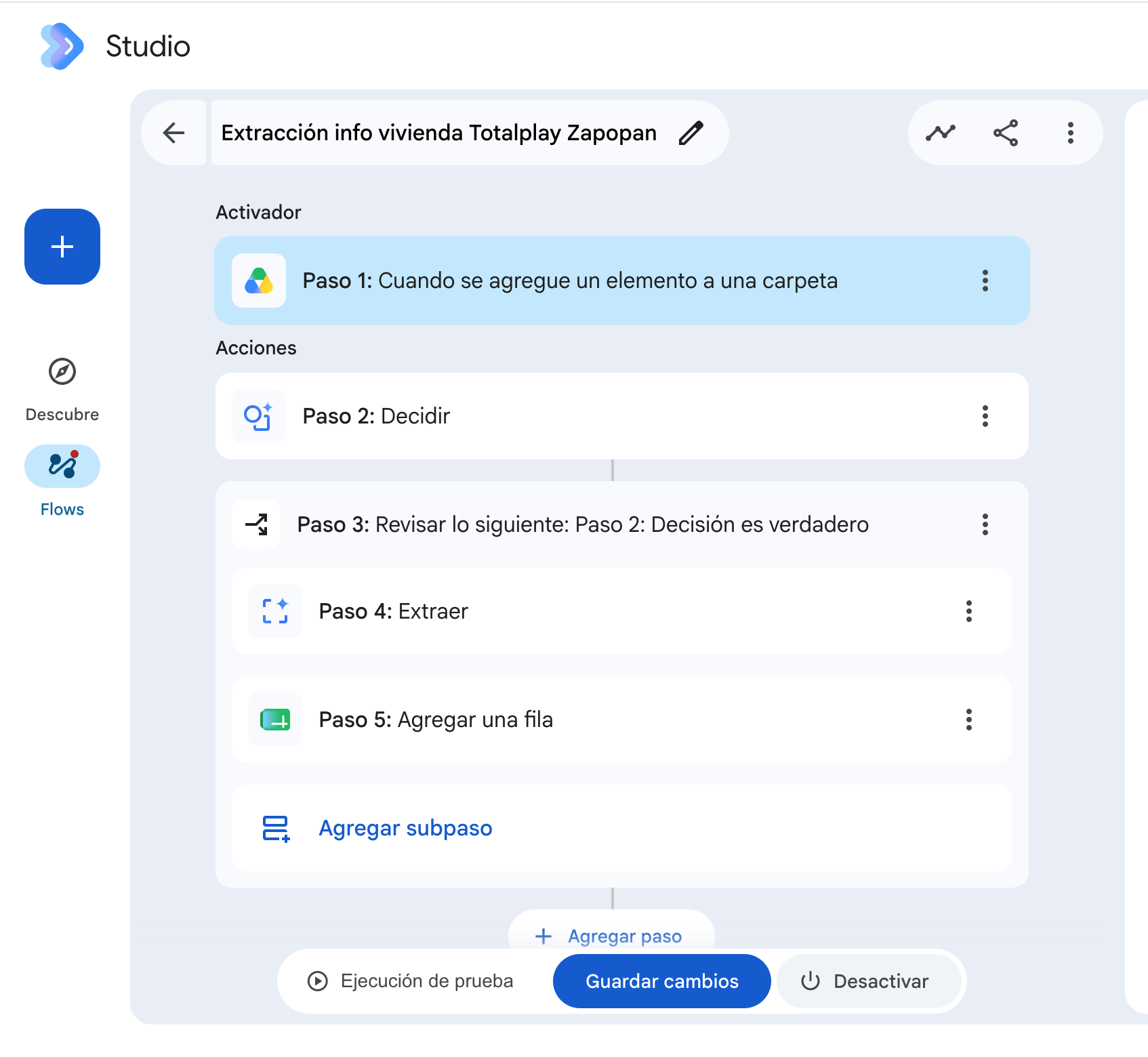Image resolution: width=1148 pixels, height=1057 pixels.
Task: Click the Agregar subpaso icon
Action: click(276, 829)
